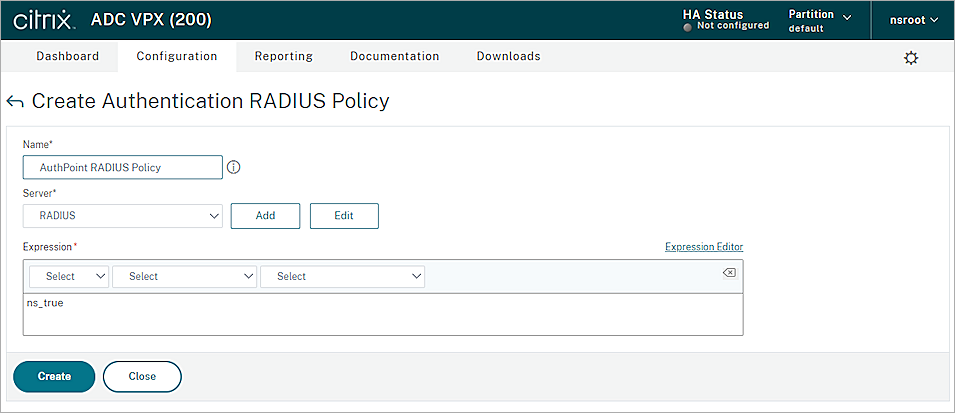This screenshot has height=413, width=955.
Task: Expand the second expression Select dropdown
Action: coord(185,276)
